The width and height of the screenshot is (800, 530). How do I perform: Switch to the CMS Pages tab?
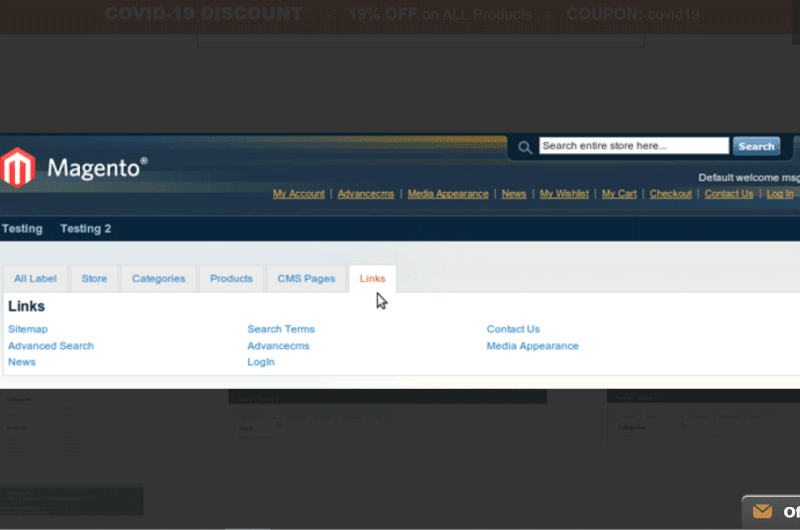point(306,279)
